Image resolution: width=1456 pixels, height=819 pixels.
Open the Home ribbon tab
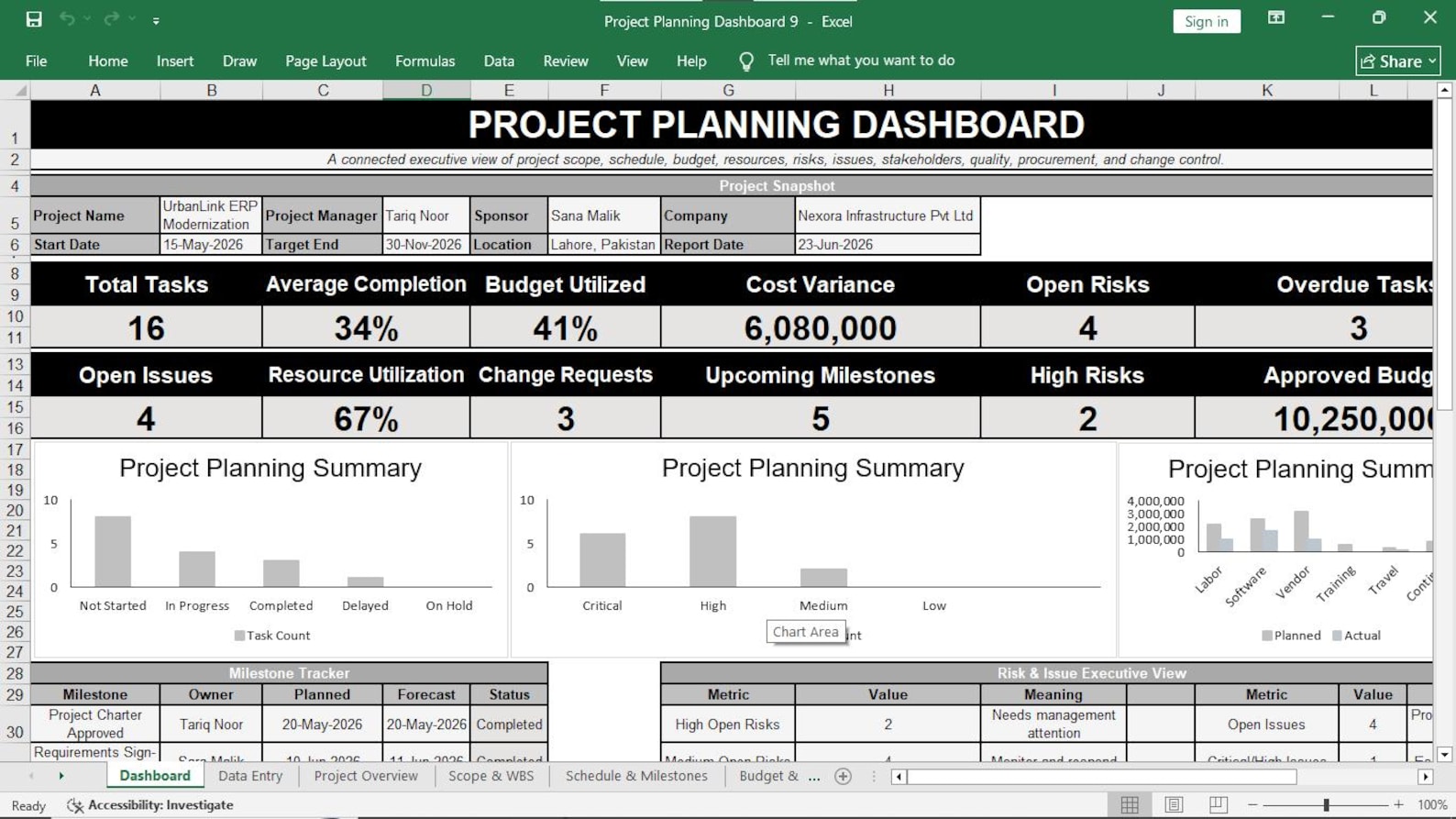[x=108, y=61]
